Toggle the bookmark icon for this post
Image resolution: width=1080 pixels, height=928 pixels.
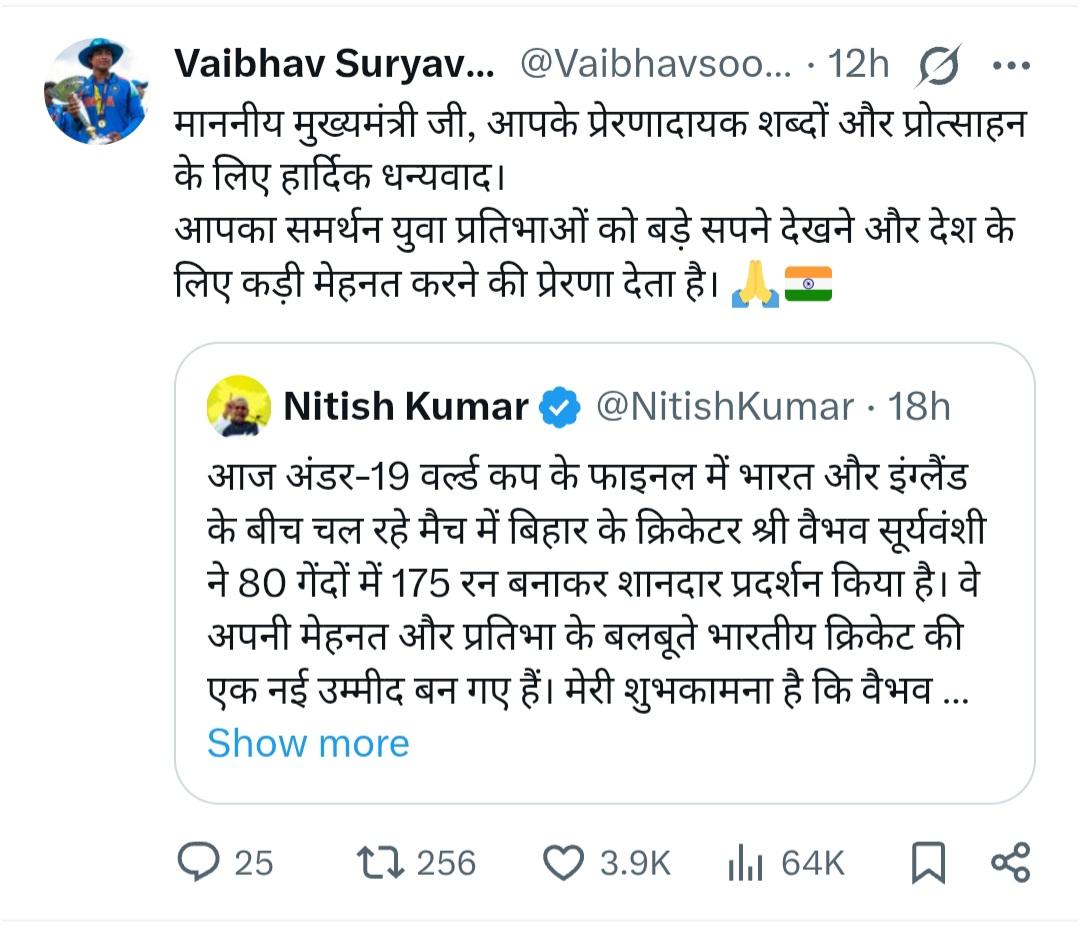(x=928, y=863)
